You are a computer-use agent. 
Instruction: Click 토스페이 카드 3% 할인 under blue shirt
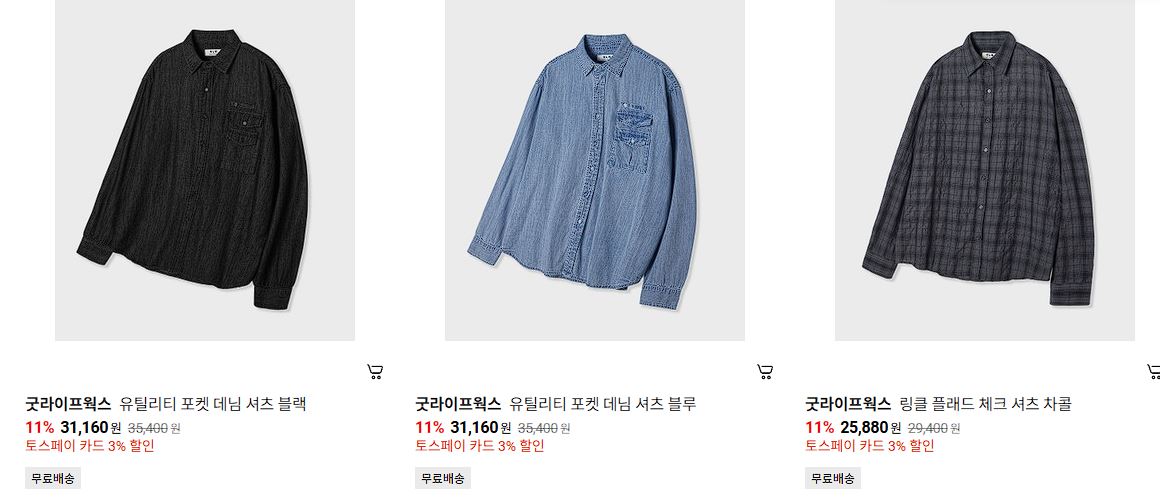(479, 445)
